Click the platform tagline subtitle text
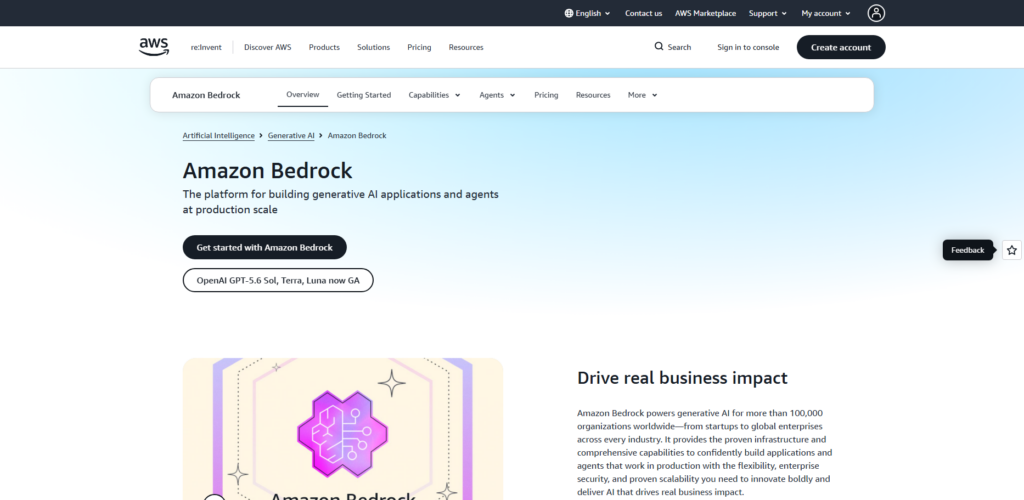 point(341,202)
